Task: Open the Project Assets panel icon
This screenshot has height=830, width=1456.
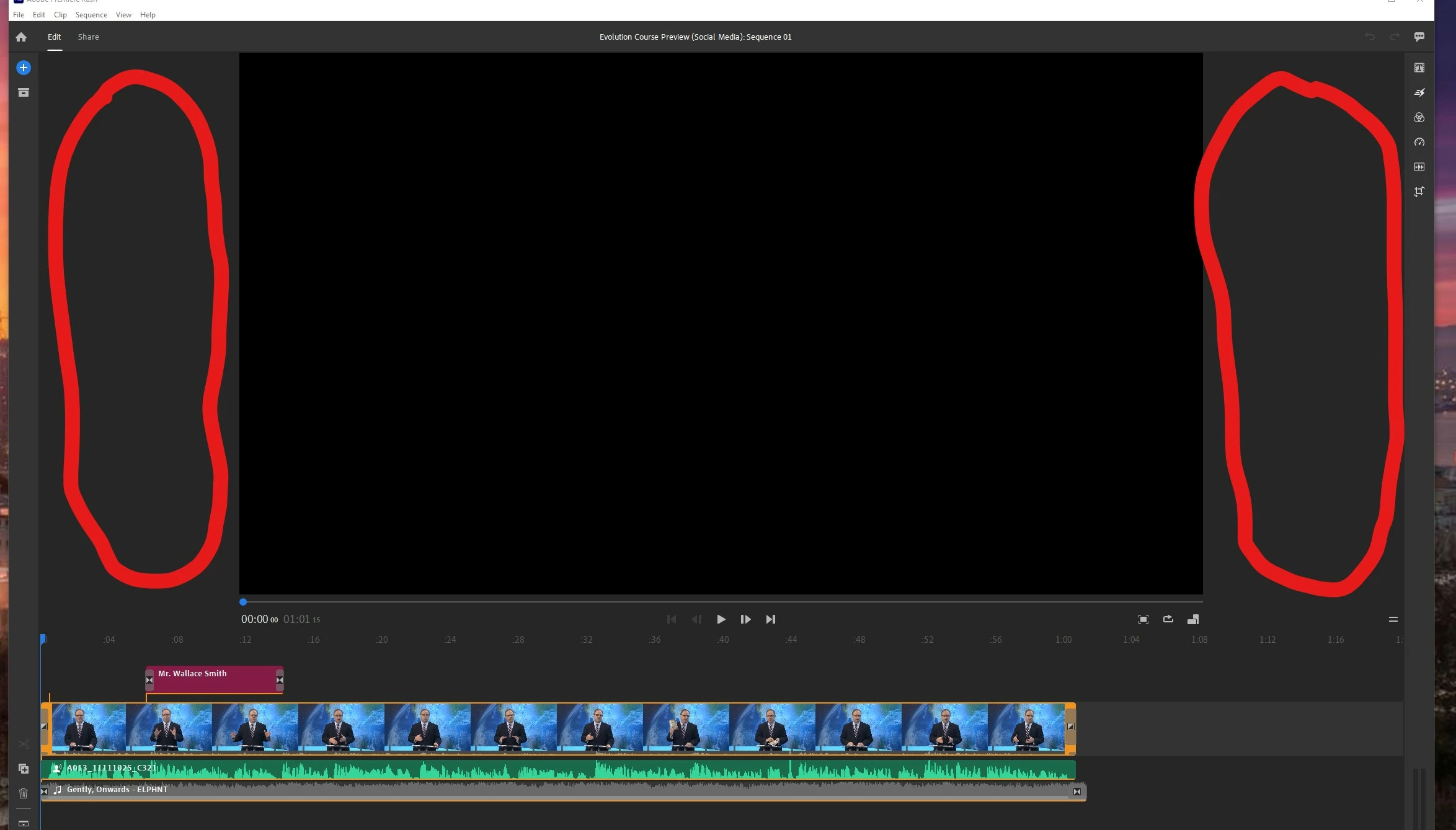Action: tap(23, 93)
